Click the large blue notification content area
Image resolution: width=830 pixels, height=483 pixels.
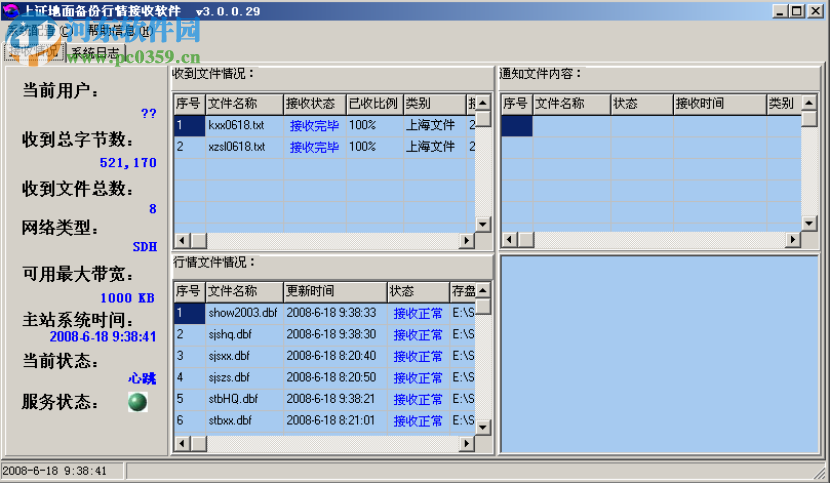660,354
